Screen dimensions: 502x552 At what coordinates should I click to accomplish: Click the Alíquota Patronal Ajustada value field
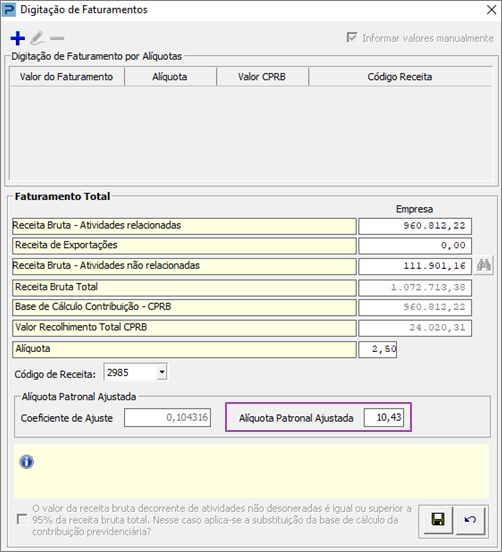[x=384, y=418]
